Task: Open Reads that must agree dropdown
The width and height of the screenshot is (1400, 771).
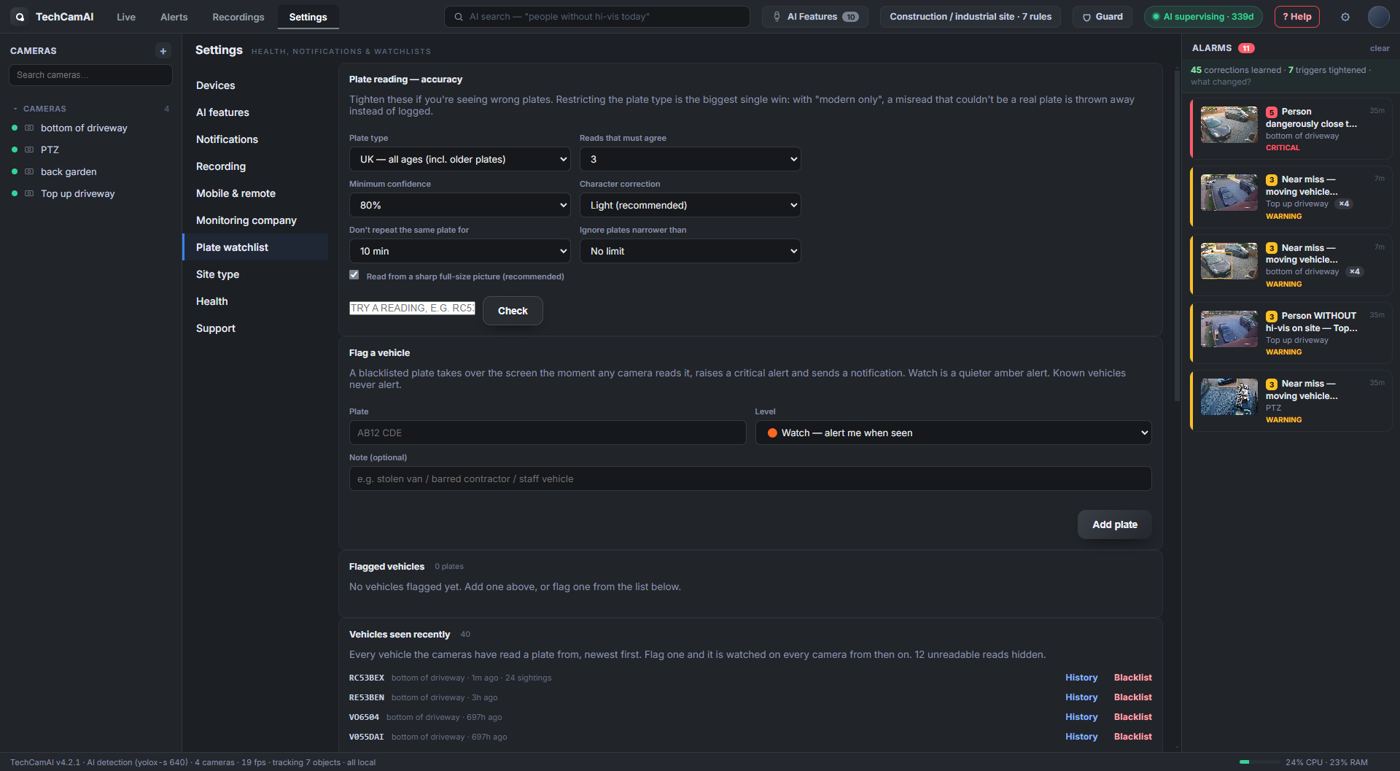Action: point(690,159)
